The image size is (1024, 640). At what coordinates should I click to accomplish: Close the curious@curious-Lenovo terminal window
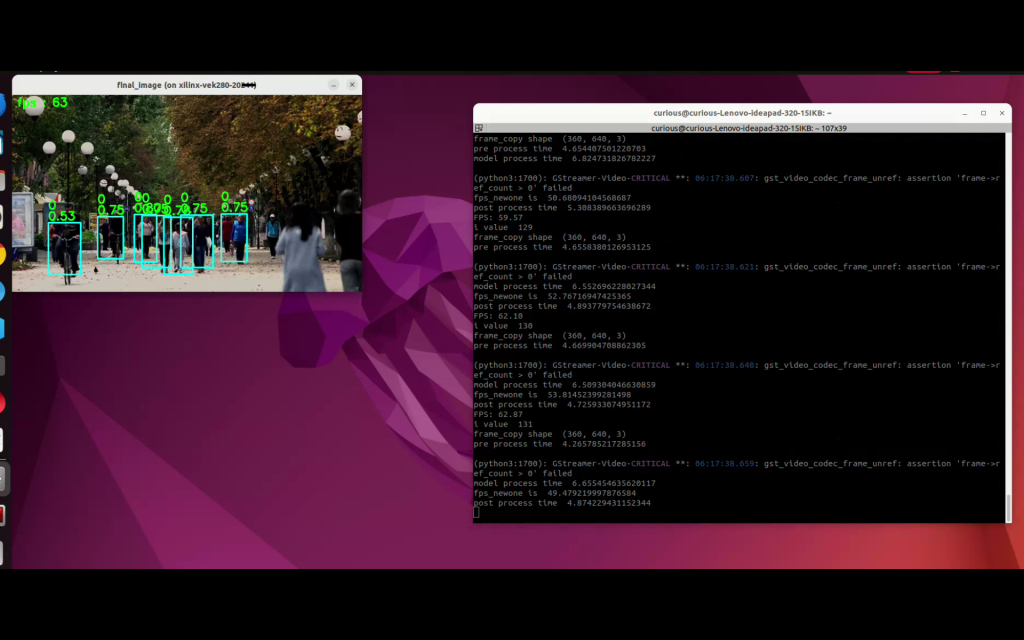[x=1002, y=113]
